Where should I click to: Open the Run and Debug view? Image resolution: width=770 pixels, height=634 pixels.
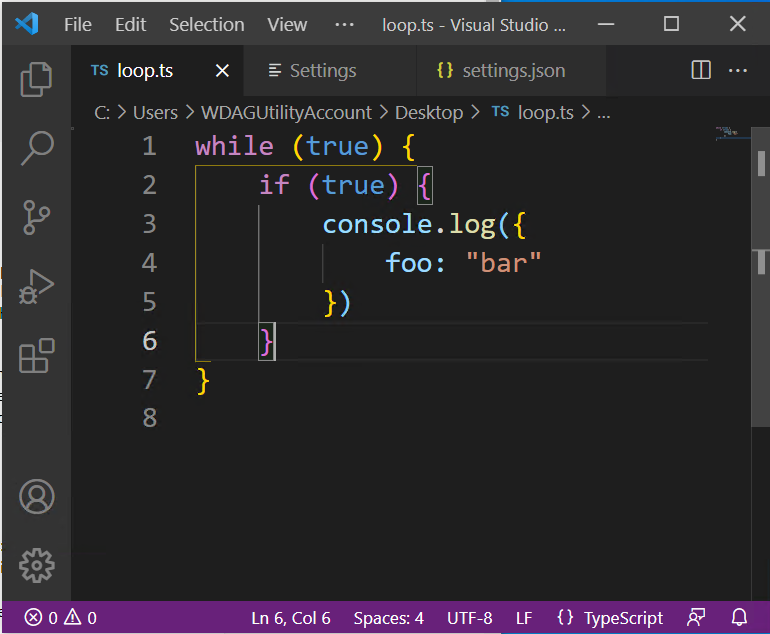(36, 287)
